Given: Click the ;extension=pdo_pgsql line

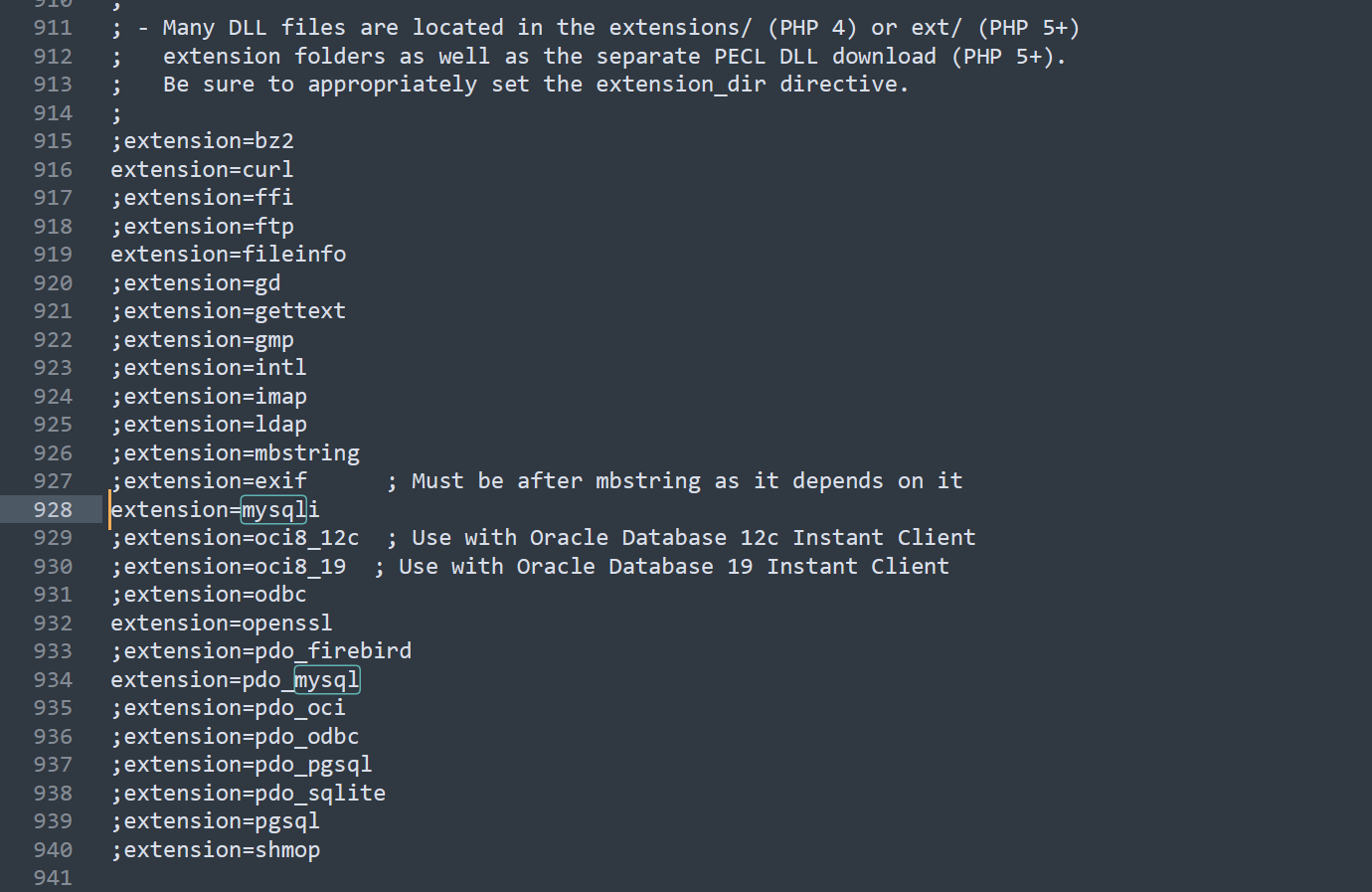Looking at the screenshot, I should coord(242,765).
